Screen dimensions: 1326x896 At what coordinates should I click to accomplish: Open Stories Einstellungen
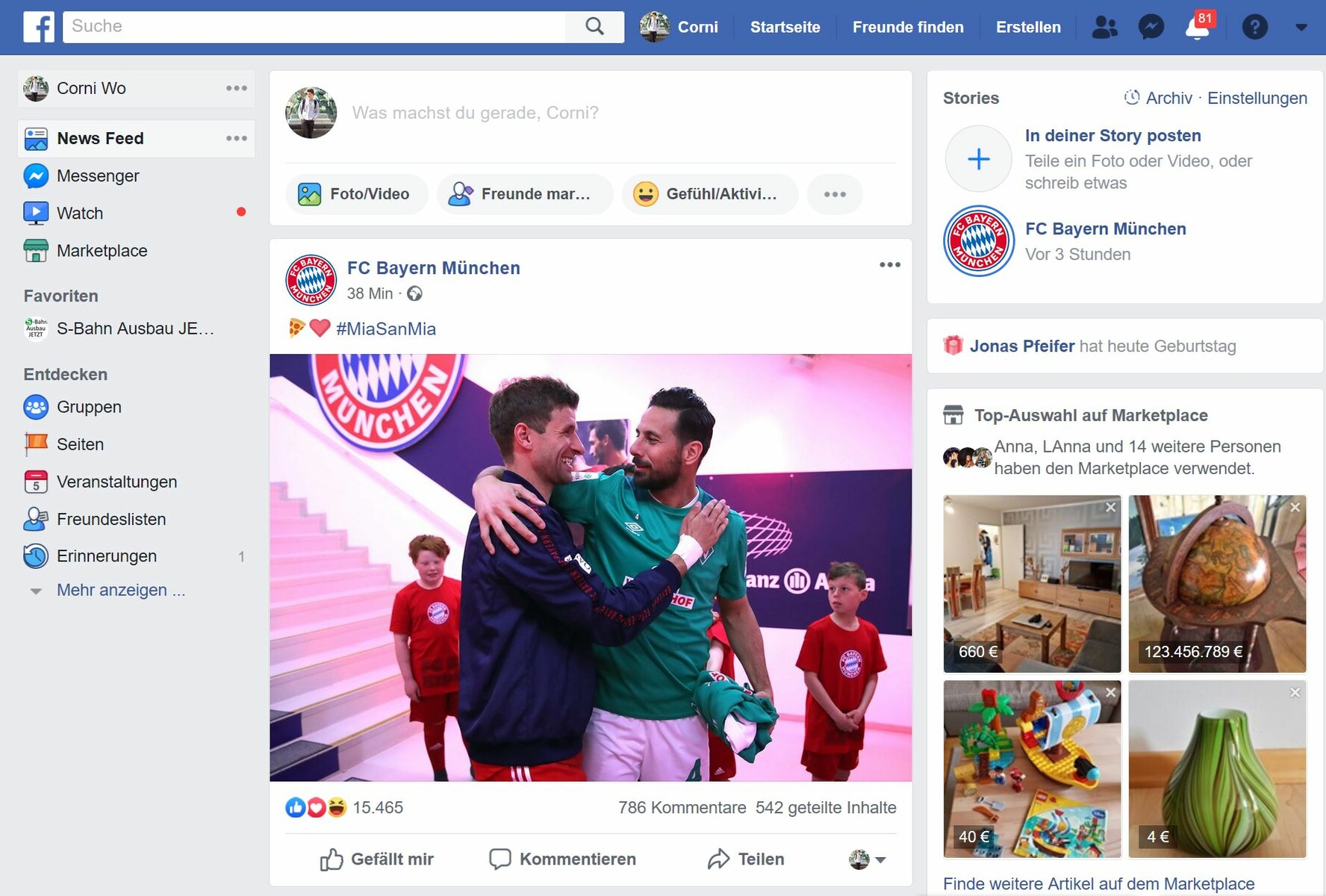(1257, 98)
